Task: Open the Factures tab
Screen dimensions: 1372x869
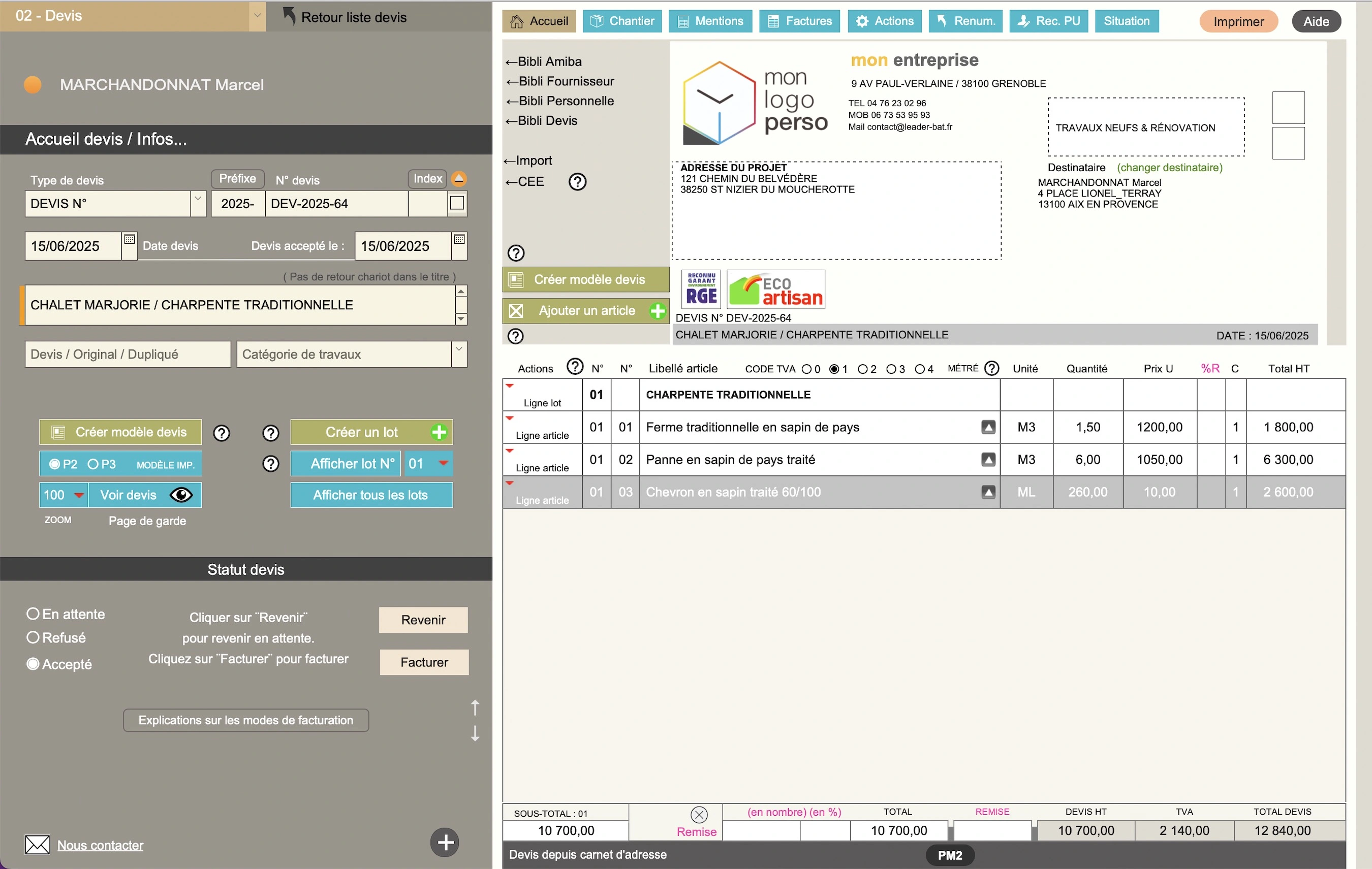Action: [799, 21]
